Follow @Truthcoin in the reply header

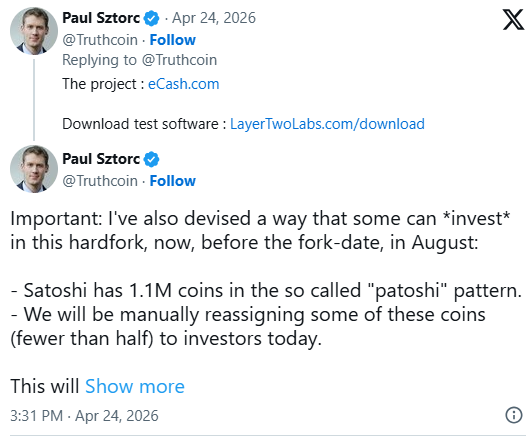(173, 40)
